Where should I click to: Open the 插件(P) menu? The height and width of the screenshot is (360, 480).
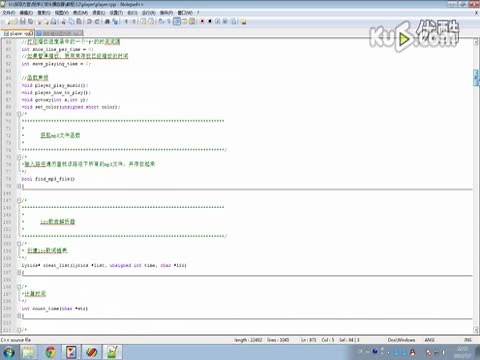click(166, 13)
